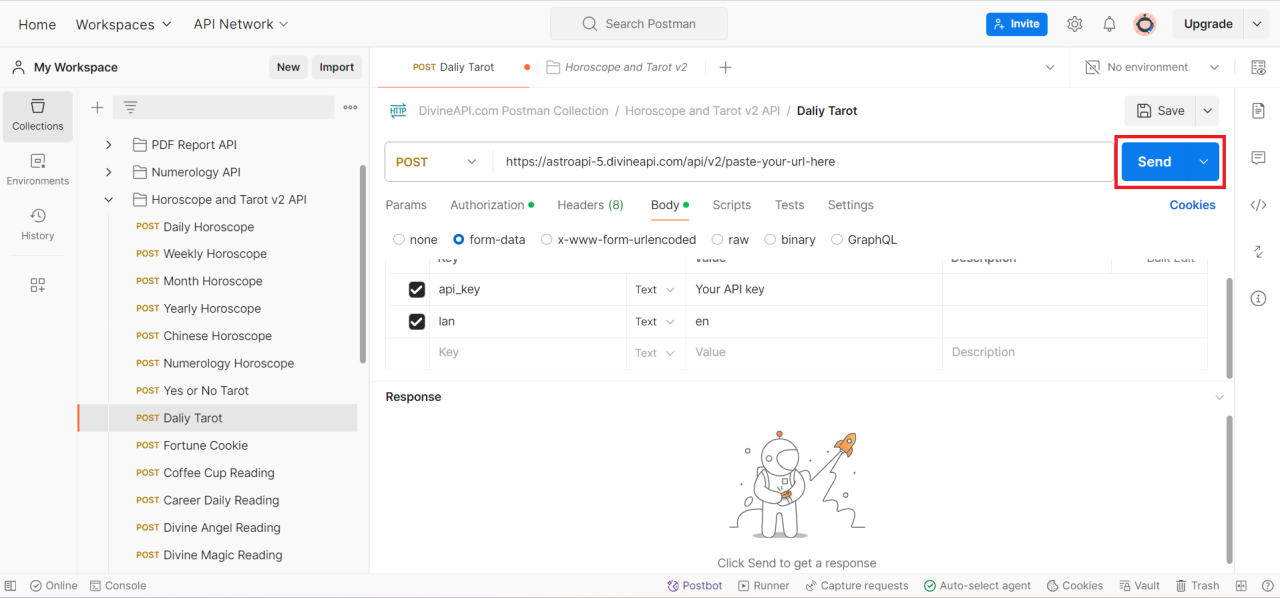Open the environment quick look icon
1280x598 pixels.
click(x=1258, y=67)
